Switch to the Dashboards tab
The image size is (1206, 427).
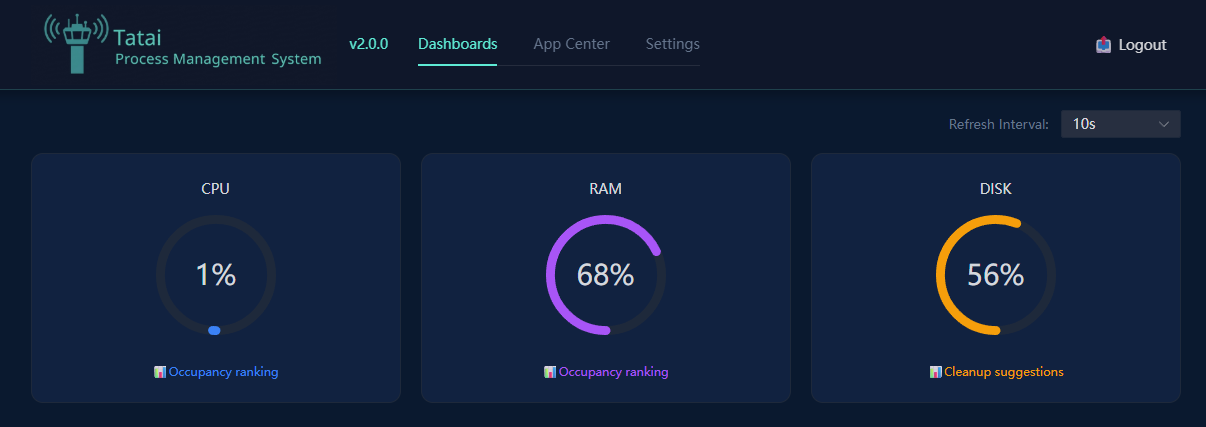(x=457, y=44)
